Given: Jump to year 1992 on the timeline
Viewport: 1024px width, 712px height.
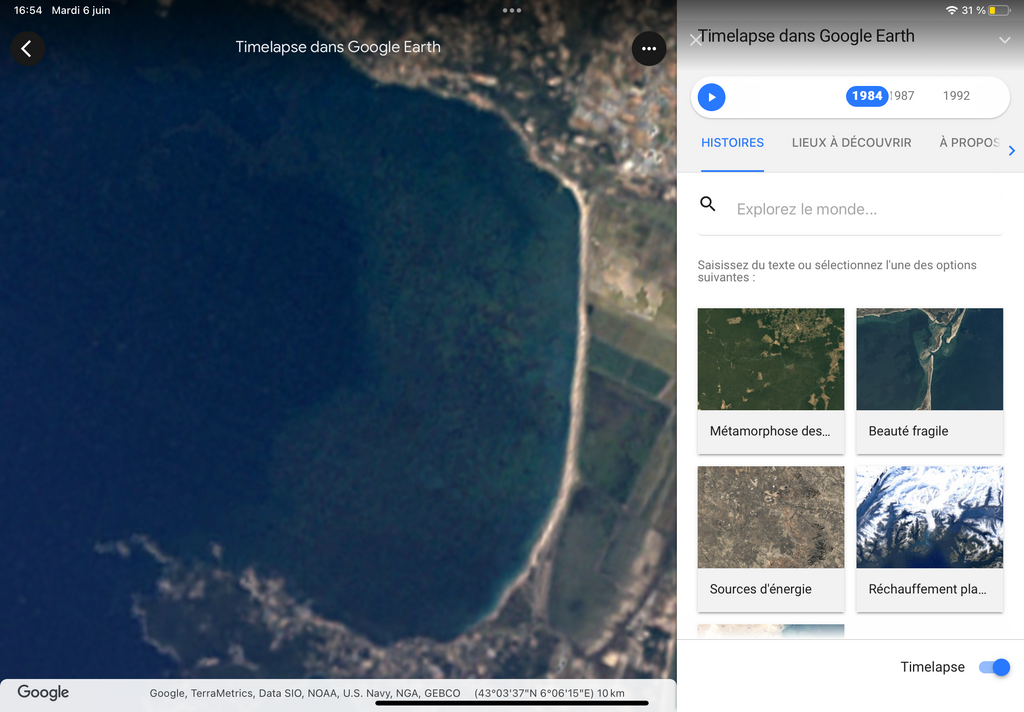Looking at the screenshot, I should pos(956,96).
